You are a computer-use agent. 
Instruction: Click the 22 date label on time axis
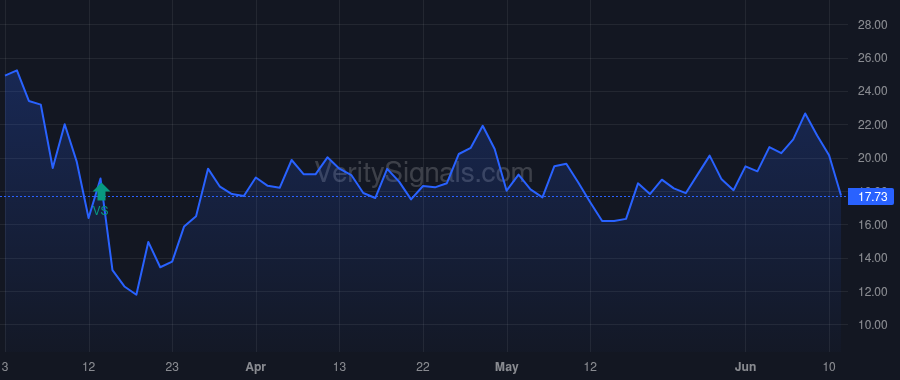click(x=423, y=367)
